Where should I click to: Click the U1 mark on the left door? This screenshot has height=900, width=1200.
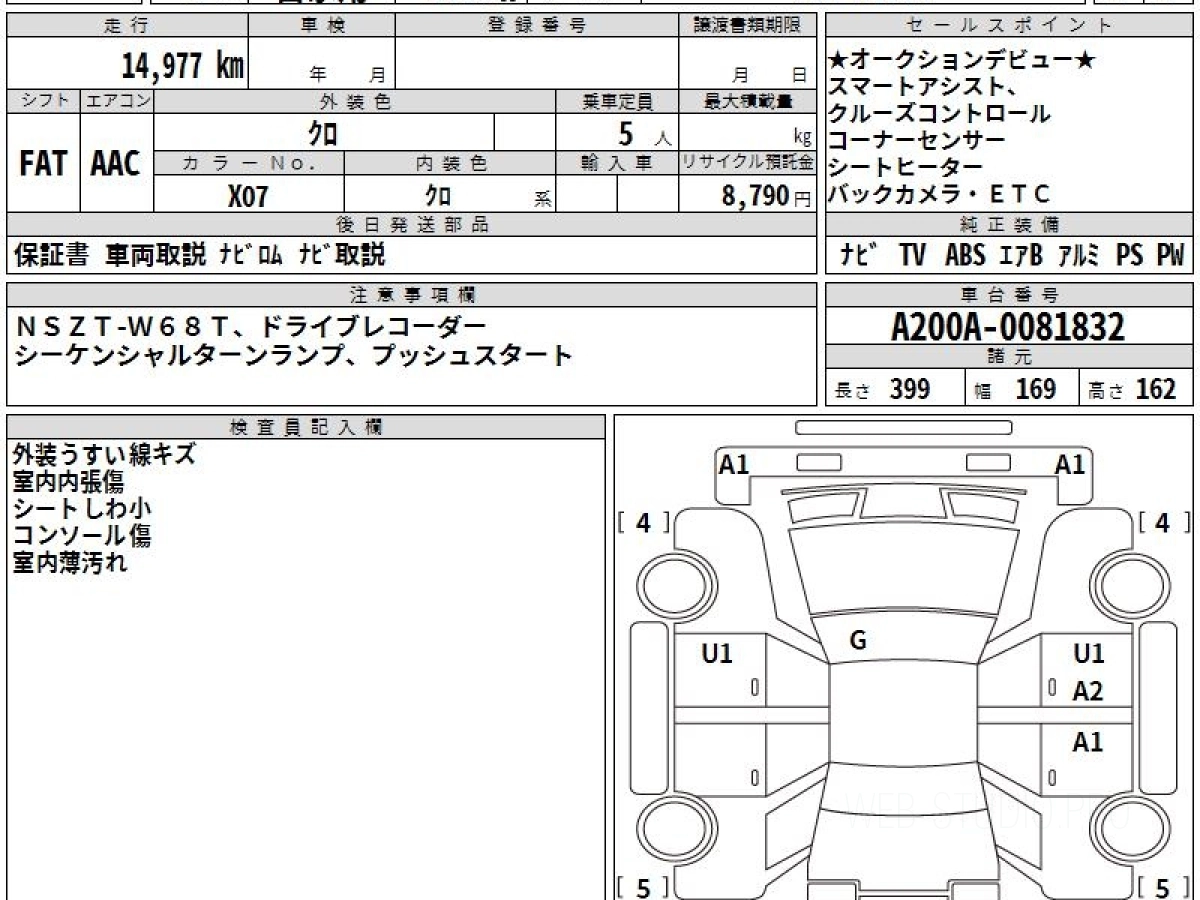click(x=717, y=654)
